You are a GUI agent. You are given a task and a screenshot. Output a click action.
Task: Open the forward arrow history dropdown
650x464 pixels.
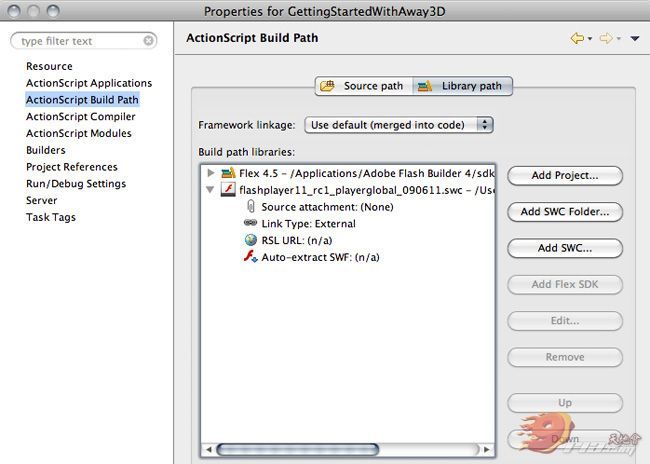click(x=618, y=39)
